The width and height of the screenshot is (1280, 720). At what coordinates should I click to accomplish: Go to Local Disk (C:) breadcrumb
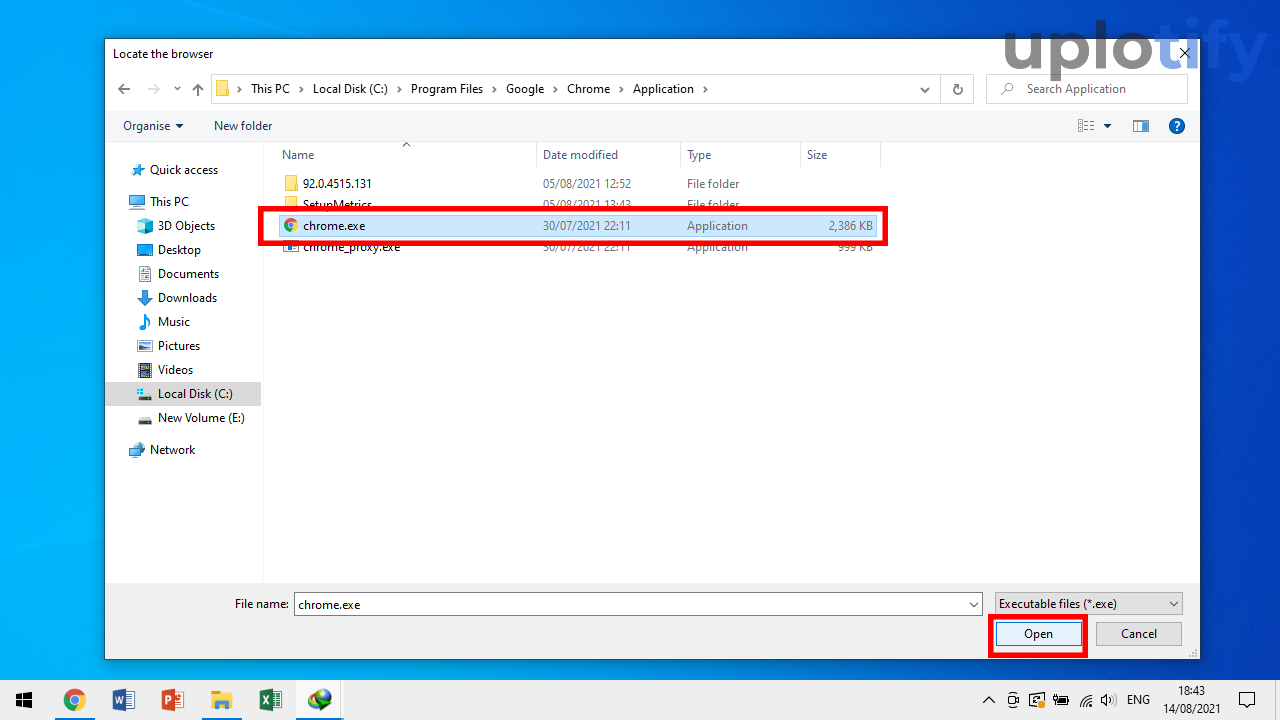coord(350,89)
